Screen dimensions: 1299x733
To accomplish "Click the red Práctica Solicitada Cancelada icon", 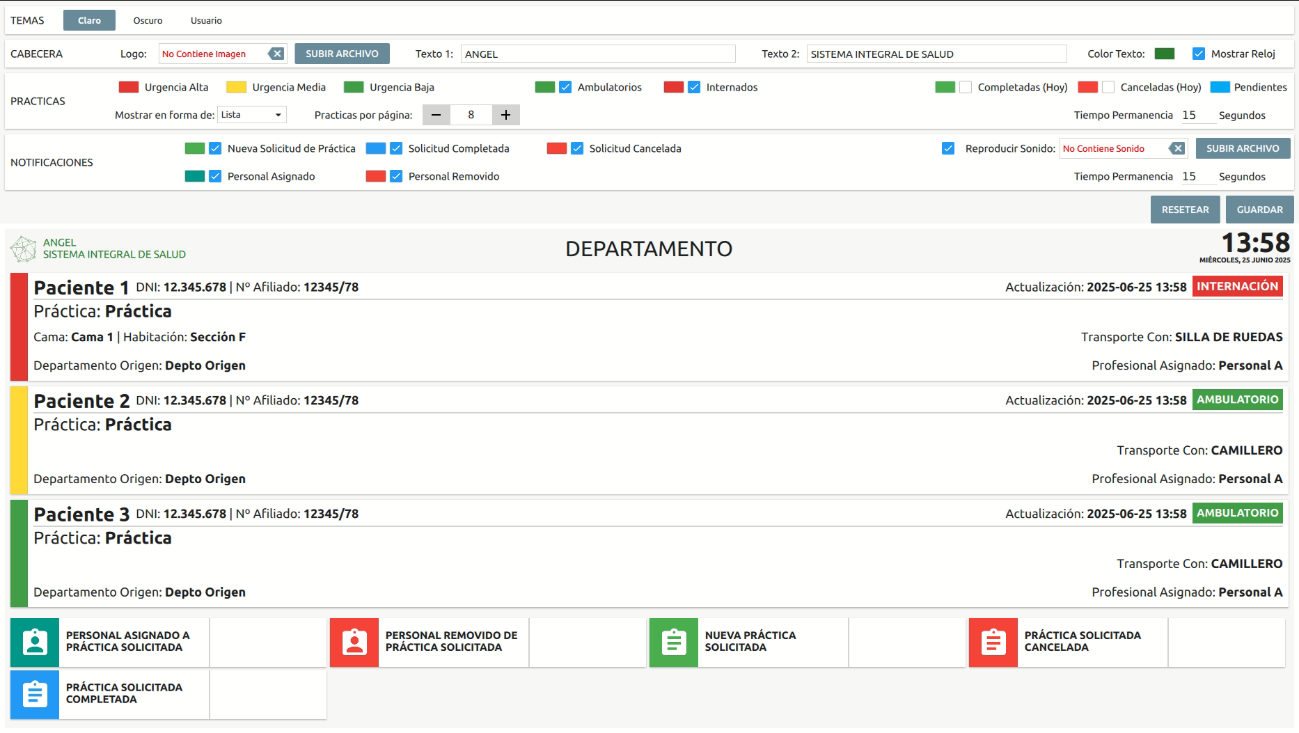I will point(992,642).
